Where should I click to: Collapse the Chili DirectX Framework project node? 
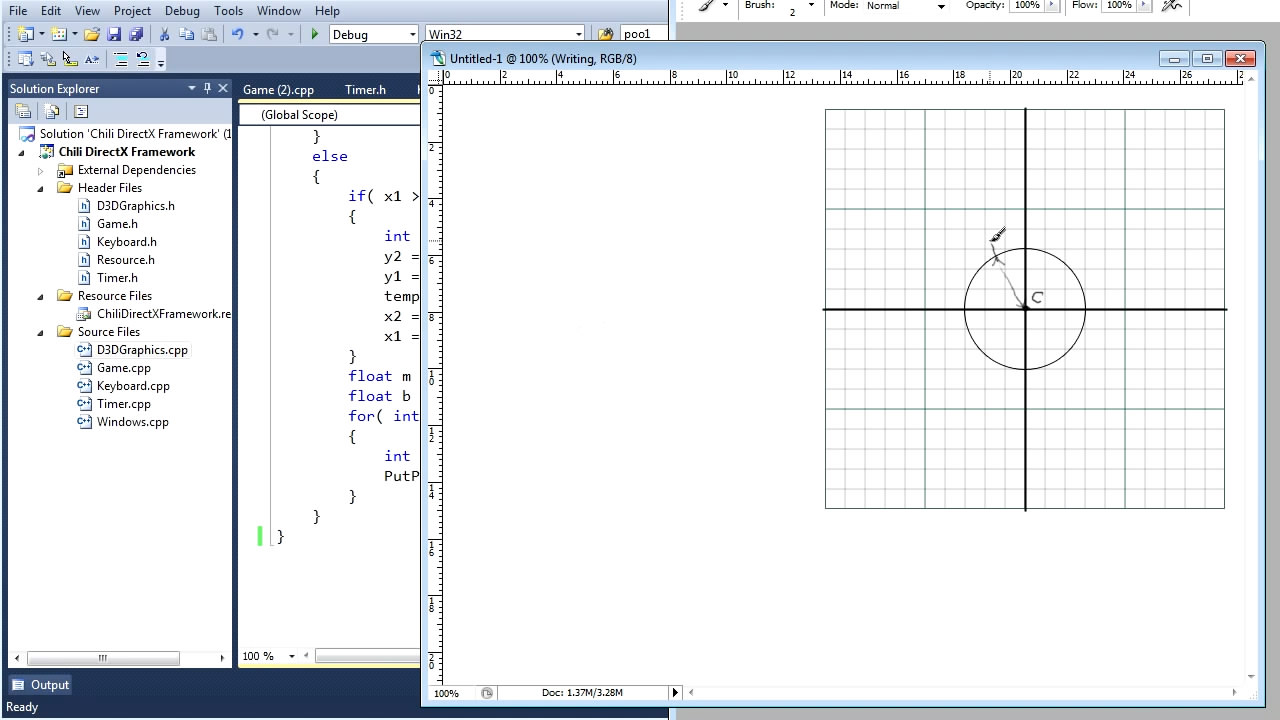pyautogui.click(x=23, y=152)
